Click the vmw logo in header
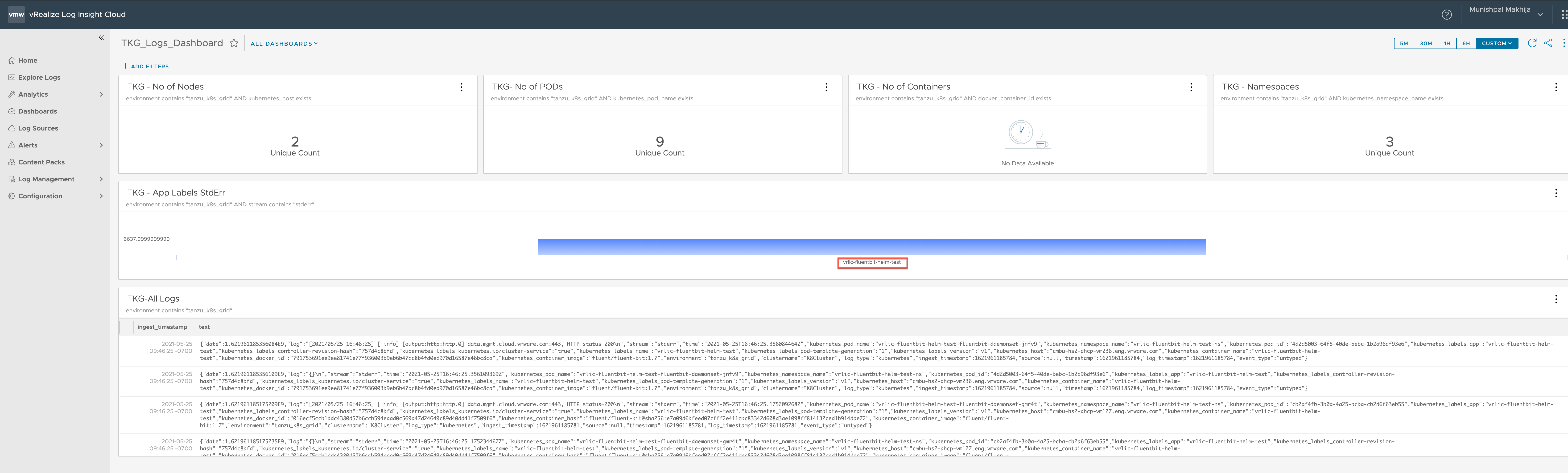The height and width of the screenshot is (473, 1568). (x=17, y=15)
